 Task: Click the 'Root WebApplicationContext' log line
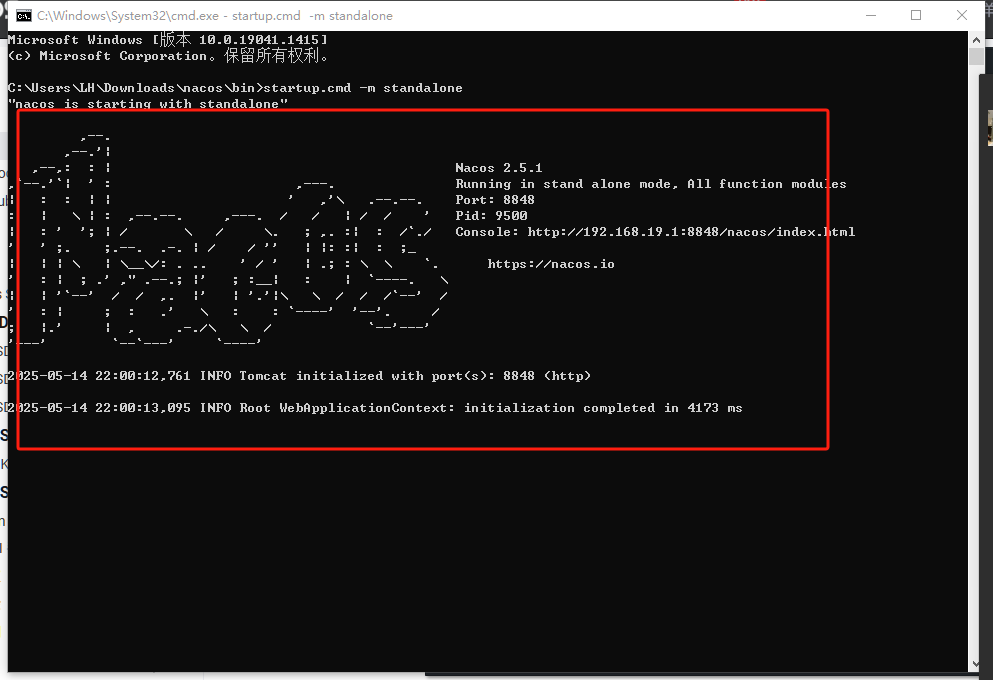point(375,408)
